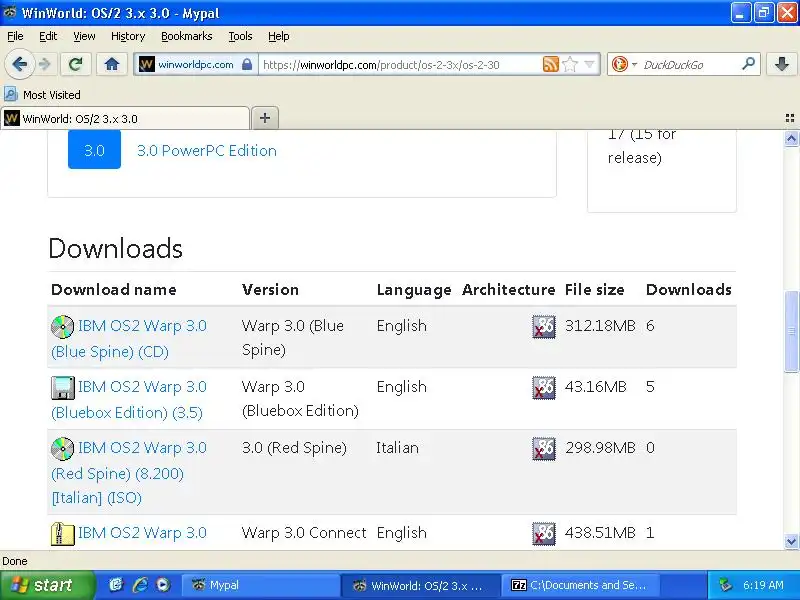Click the address bar URL field

point(401,65)
